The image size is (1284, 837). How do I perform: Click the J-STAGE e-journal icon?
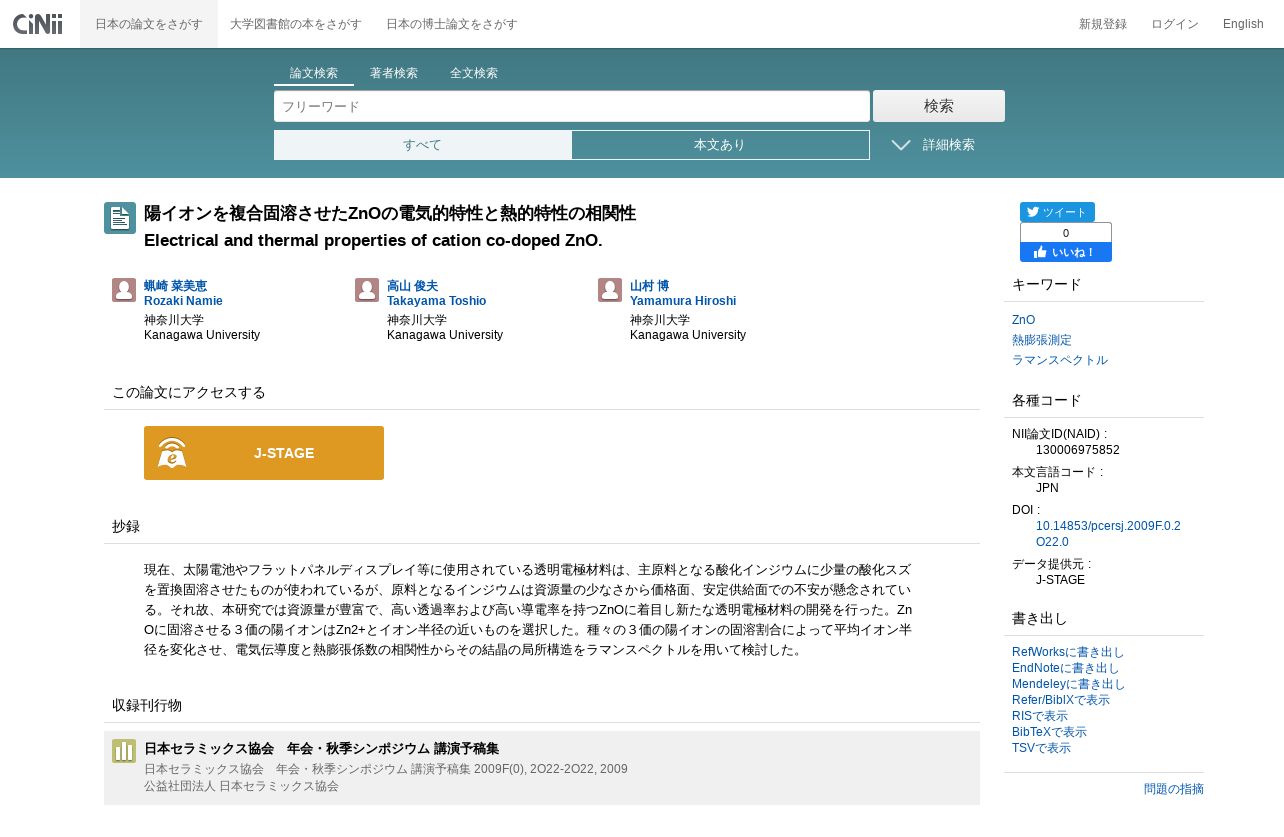click(172, 453)
